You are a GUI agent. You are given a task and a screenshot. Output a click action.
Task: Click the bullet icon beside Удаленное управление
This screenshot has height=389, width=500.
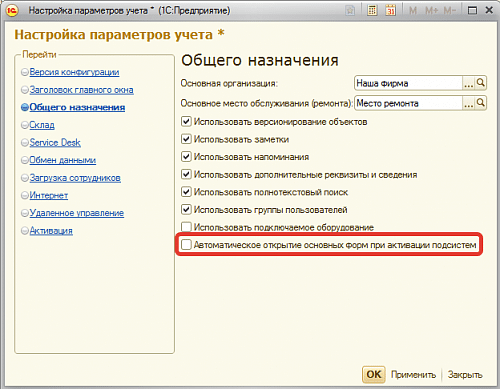(x=25, y=213)
